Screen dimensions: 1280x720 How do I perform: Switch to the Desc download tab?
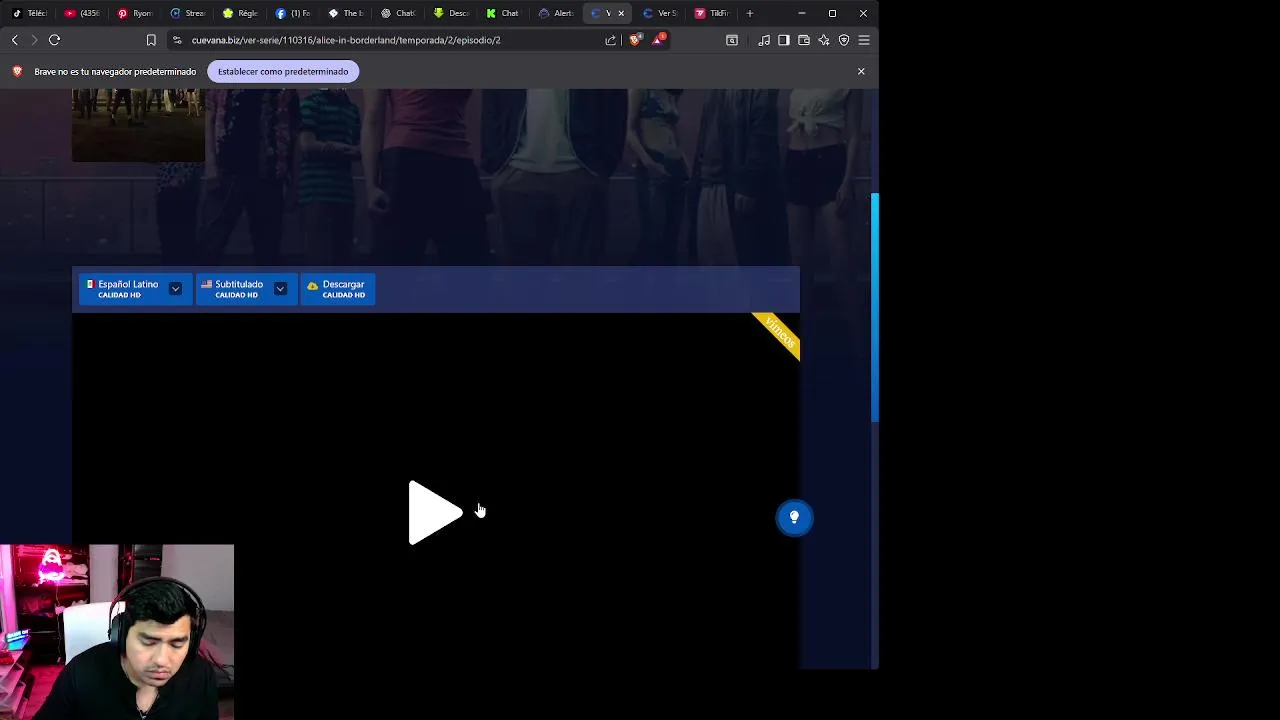point(452,13)
